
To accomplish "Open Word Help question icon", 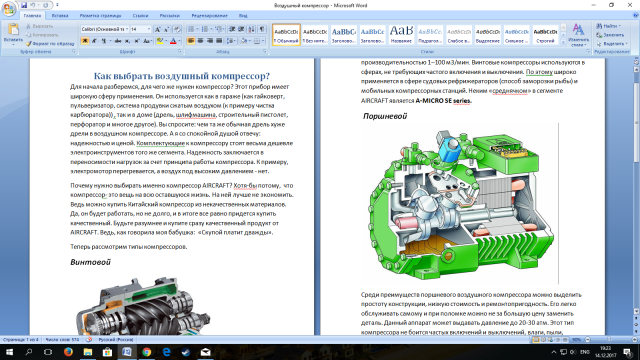I will tap(635, 16).
